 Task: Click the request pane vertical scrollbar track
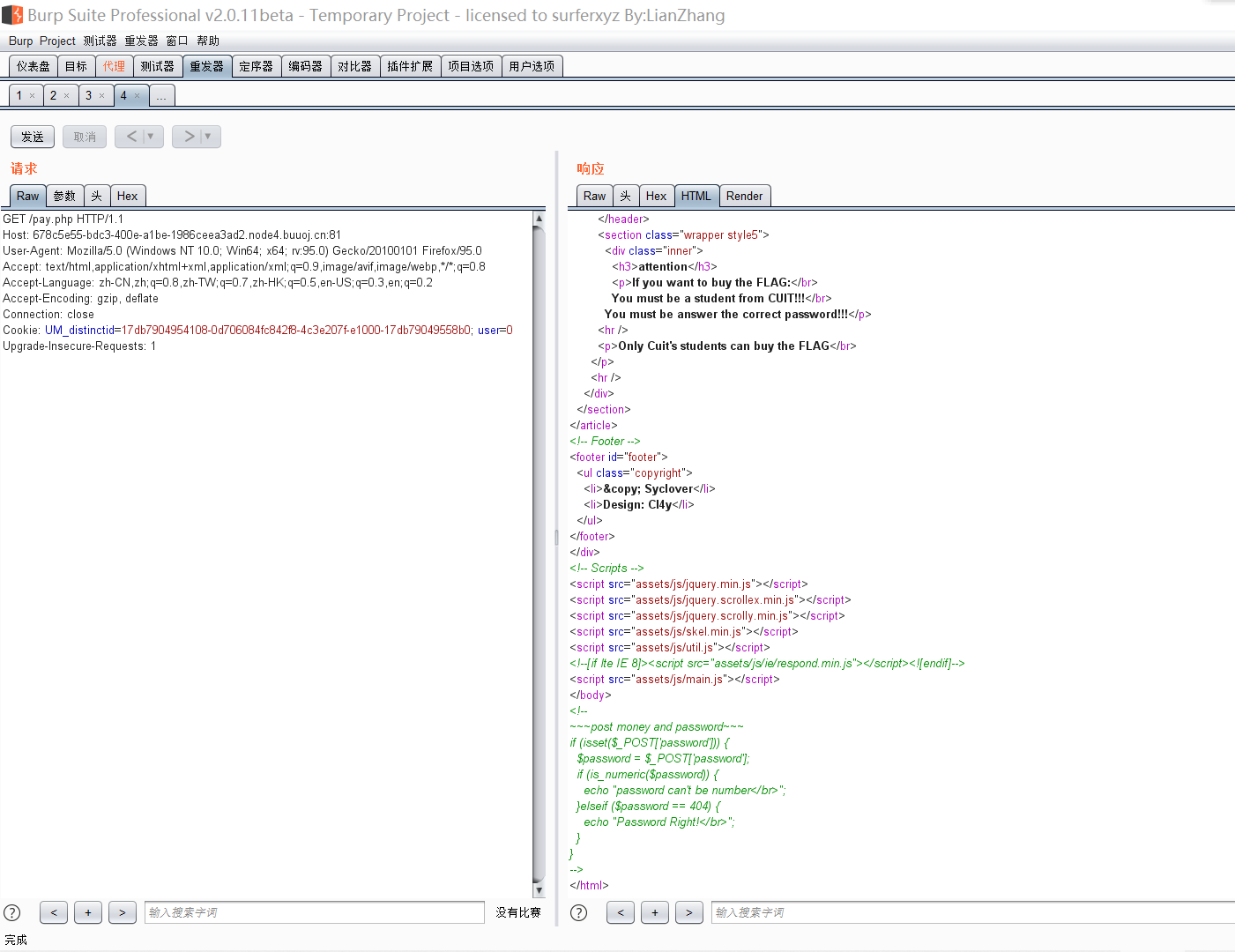[x=539, y=554]
